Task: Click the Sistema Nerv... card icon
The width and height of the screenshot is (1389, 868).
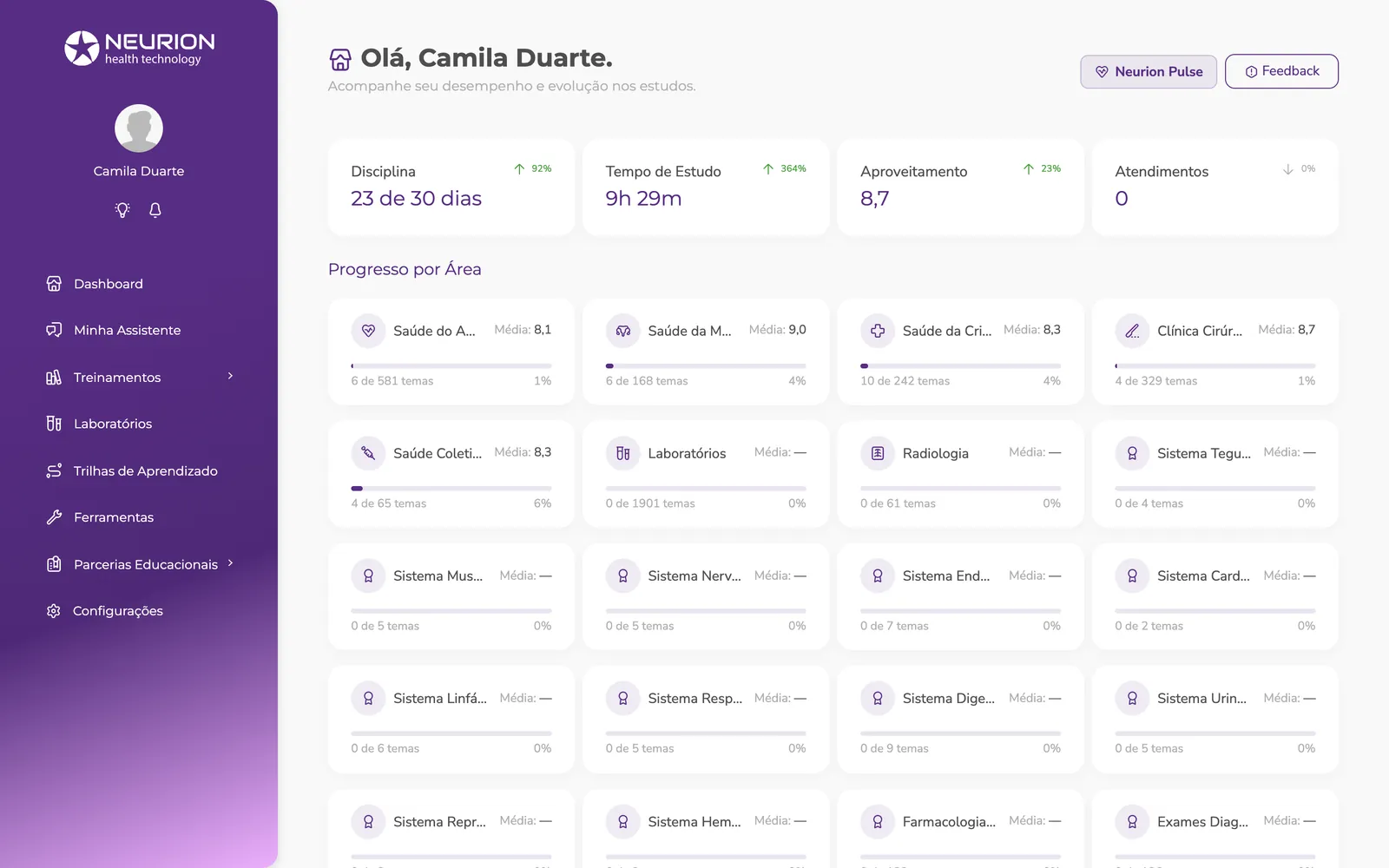Action: point(622,575)
